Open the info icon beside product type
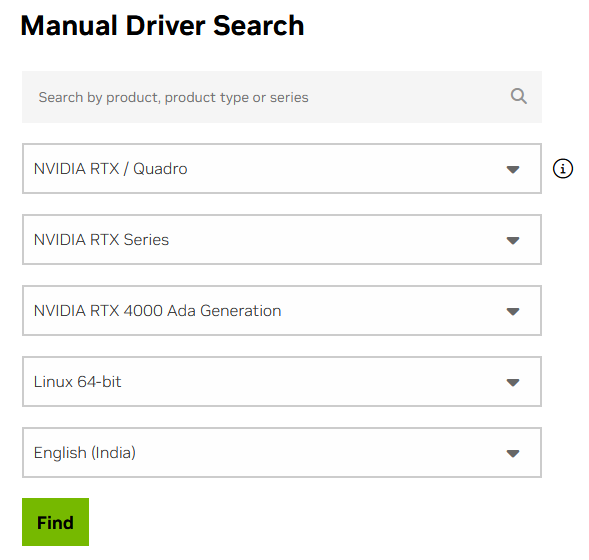The image size is (589, 560). point(563,168)
